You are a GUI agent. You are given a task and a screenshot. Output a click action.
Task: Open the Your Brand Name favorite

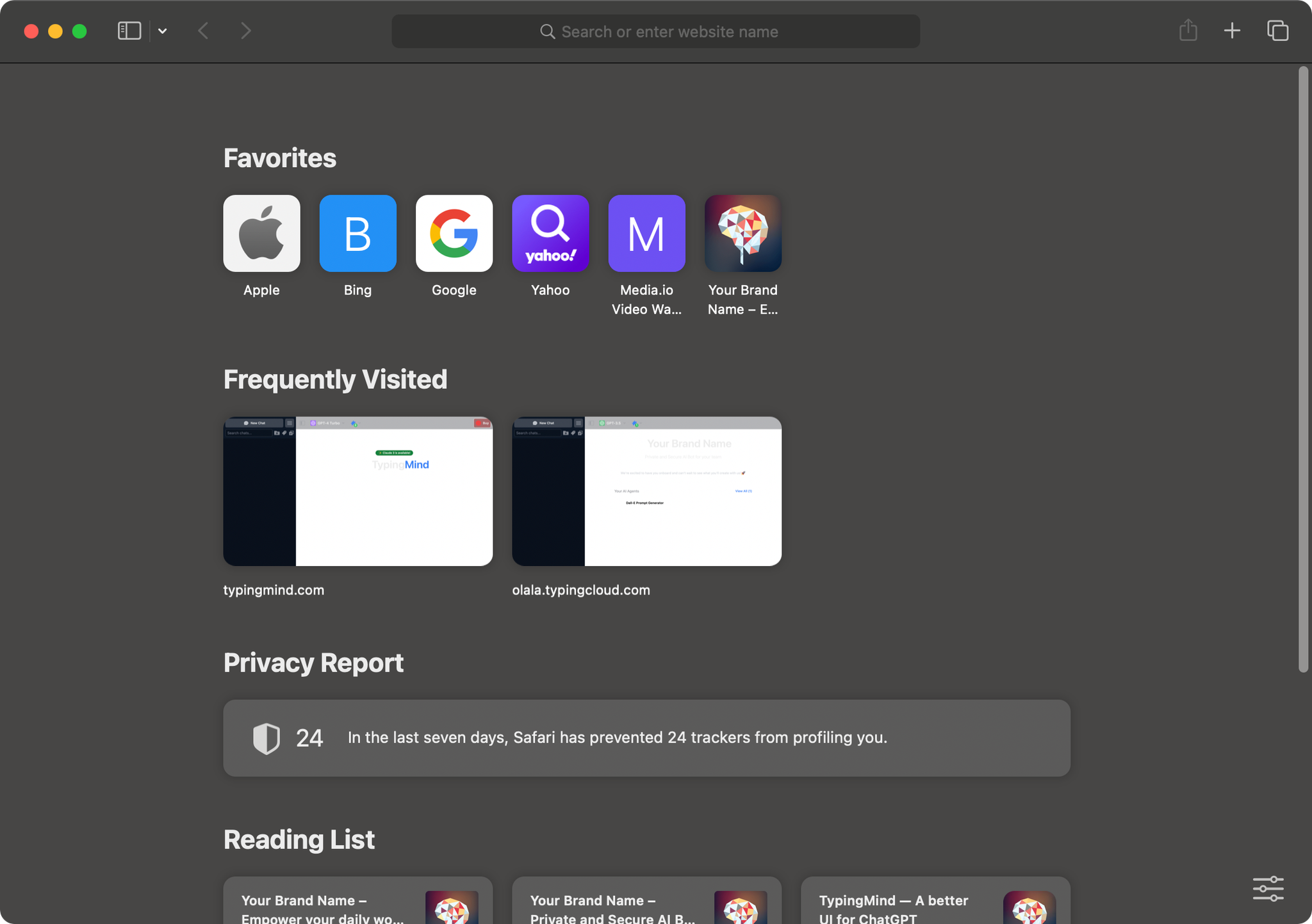click(742, 234)
